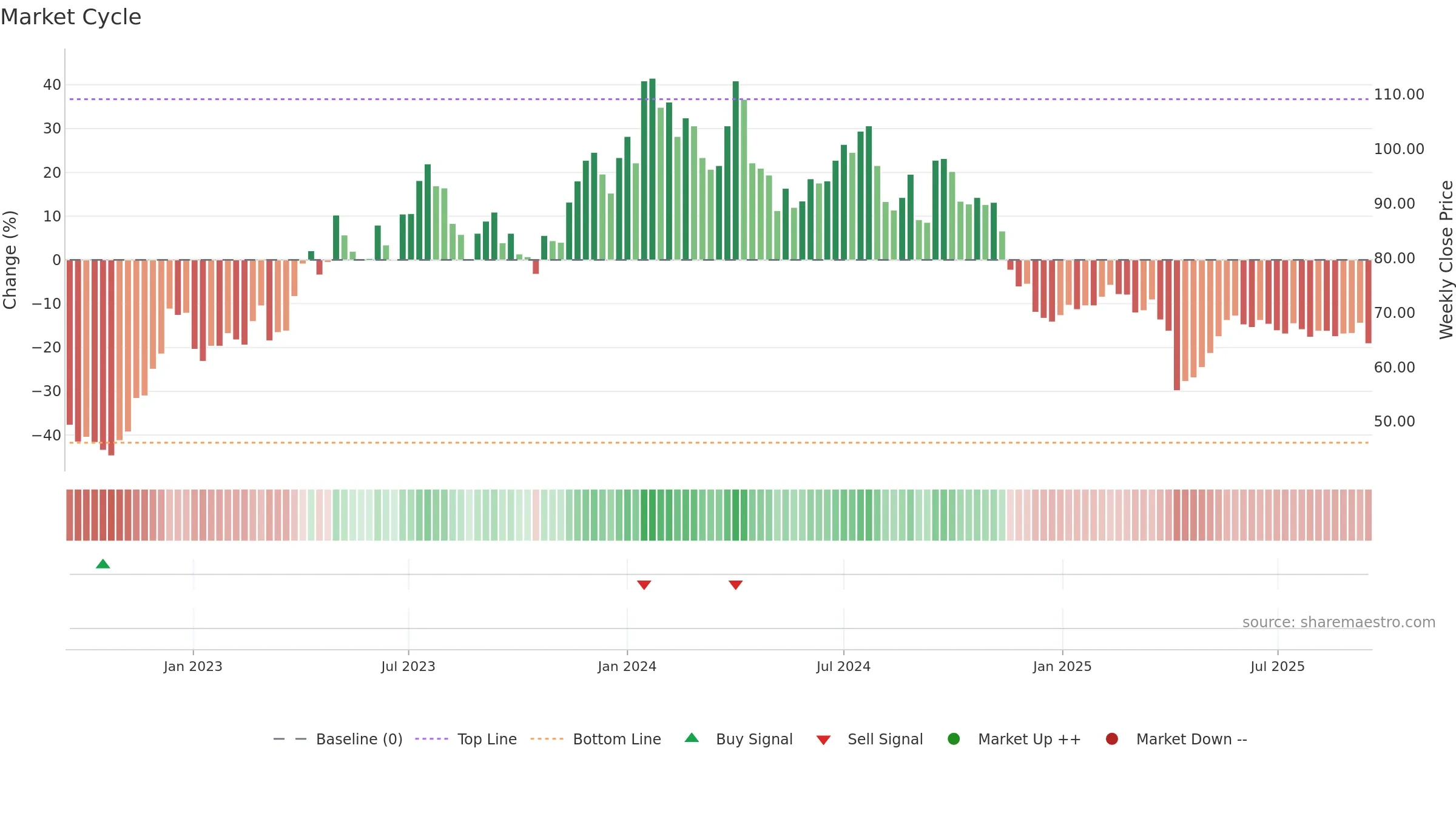Viewport: 1456px width, 819px height.
Task: Click the 80.00 price axis label
Action: pyautogui.click(x=1394, y=258)
